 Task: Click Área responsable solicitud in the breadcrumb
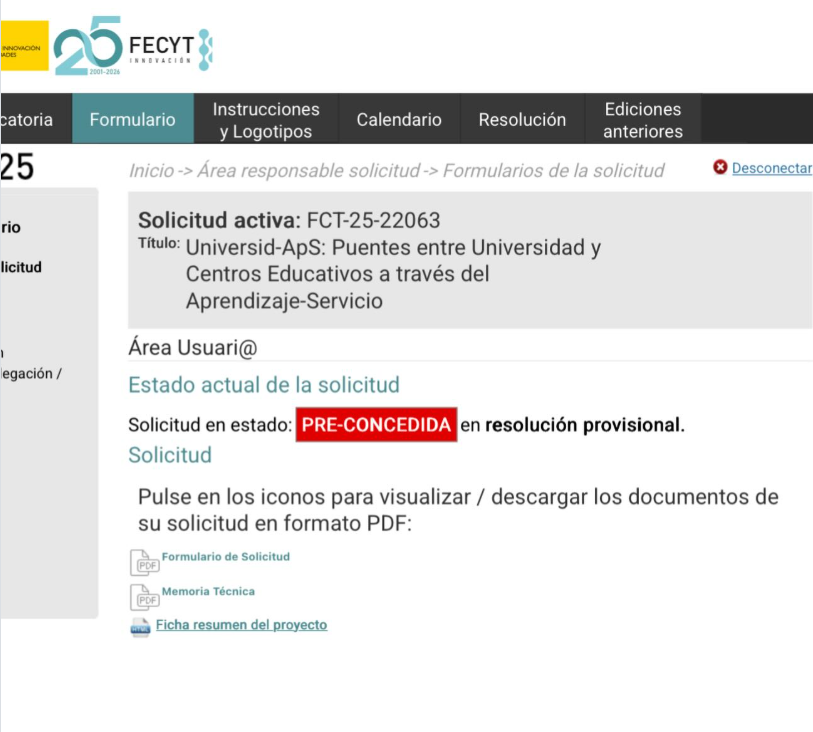click(x=308, y=171)
